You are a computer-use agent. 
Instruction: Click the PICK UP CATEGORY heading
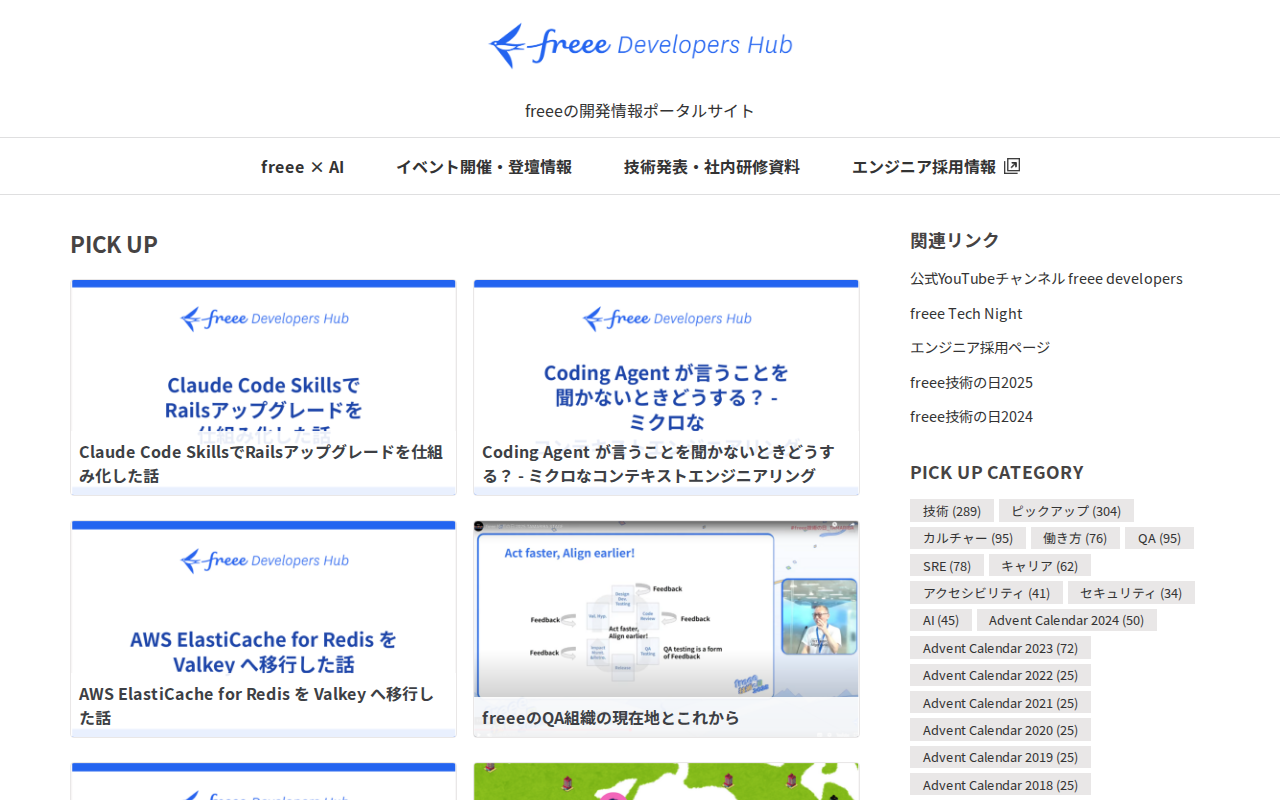click(997, 472)
